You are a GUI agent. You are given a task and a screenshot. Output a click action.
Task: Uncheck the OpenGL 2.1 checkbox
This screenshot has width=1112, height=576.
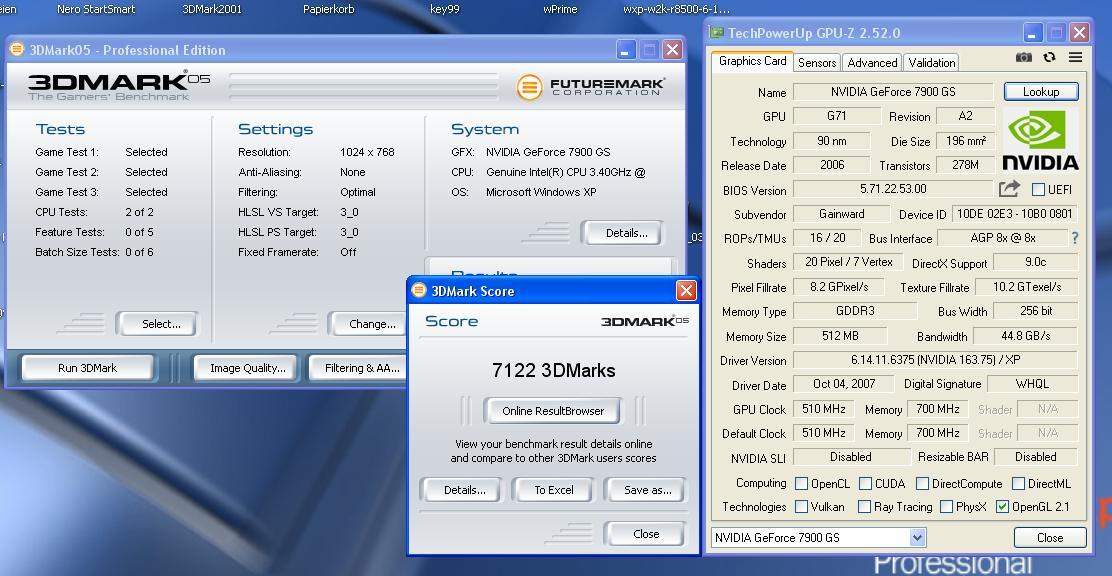1002,507
